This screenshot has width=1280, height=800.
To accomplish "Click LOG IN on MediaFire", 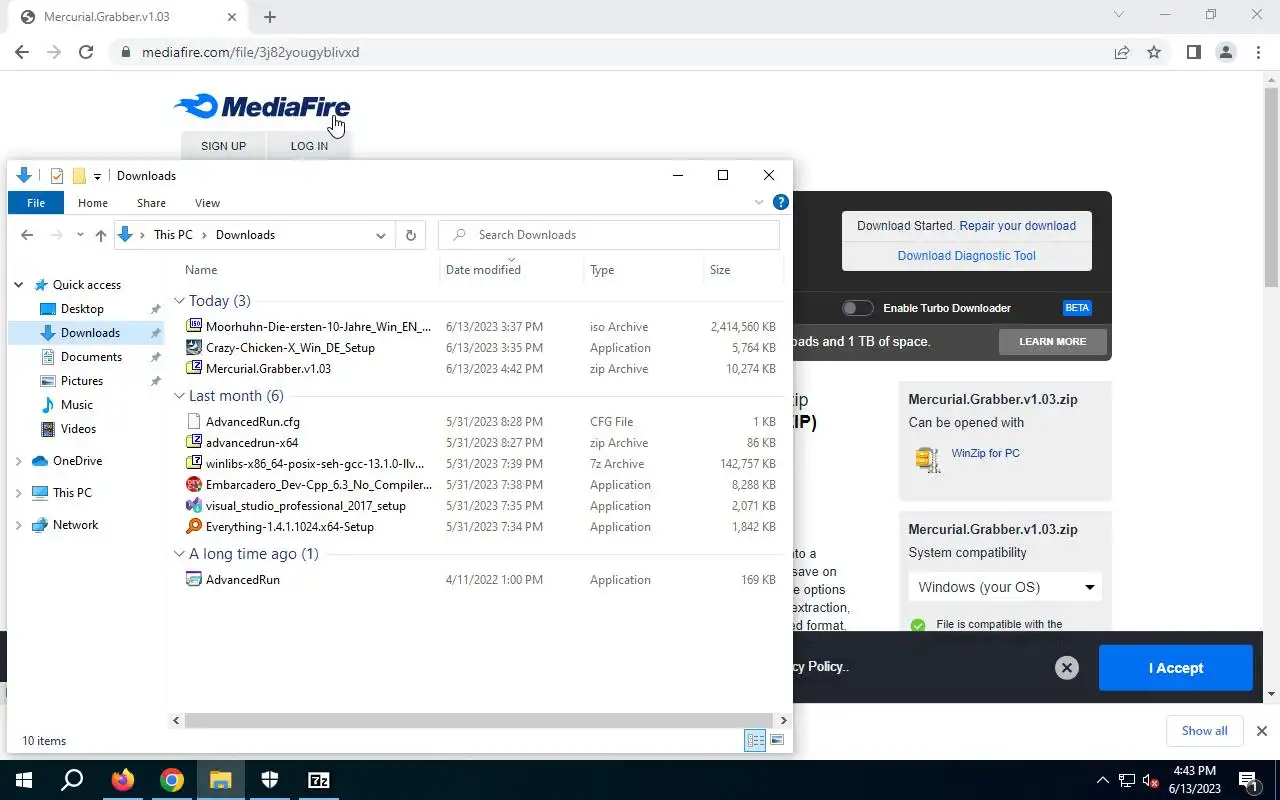I will (309, 146).
